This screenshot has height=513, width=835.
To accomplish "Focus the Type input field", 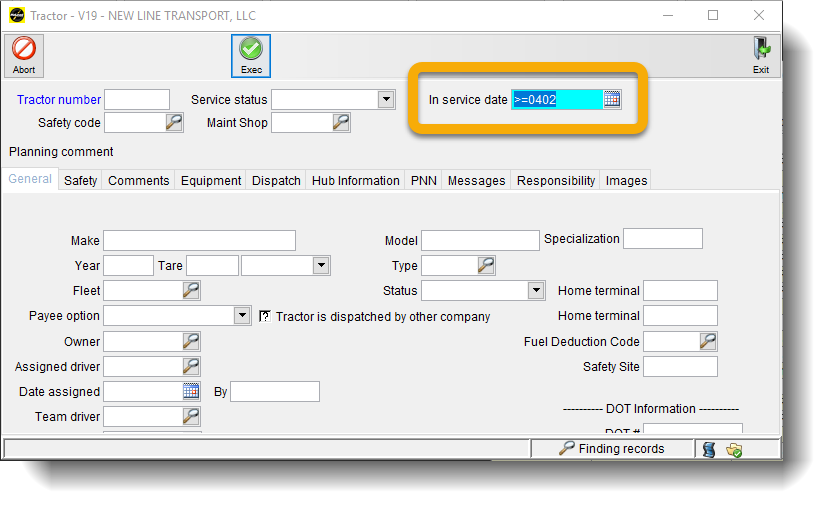I will (x=449, y=265).
